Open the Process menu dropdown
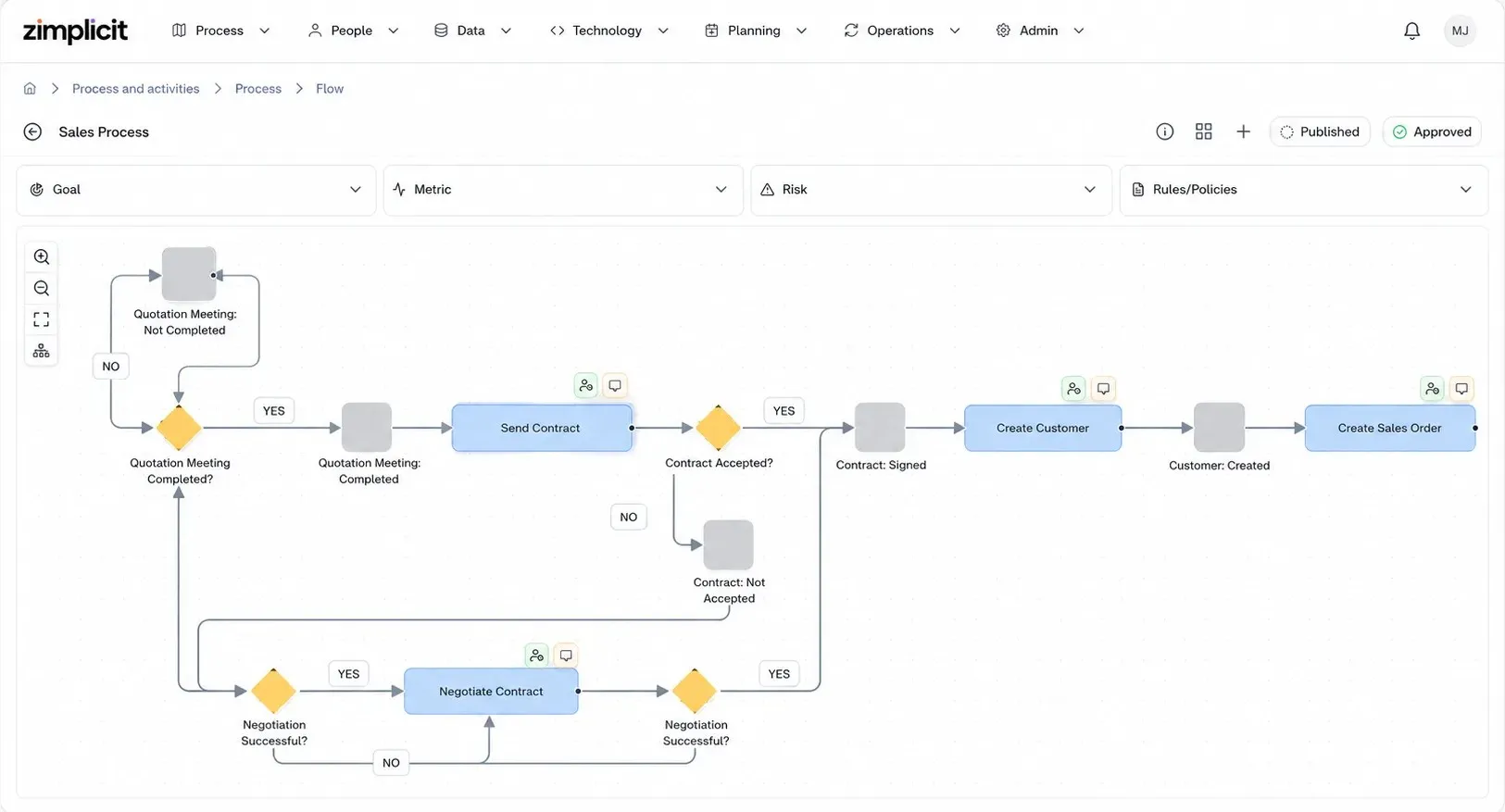Screen dimensions: 1505x812 click(221, 31)
